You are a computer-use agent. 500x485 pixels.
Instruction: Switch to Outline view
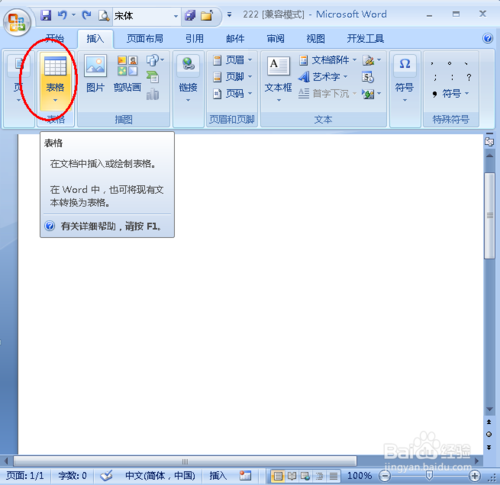click(x=319, y=476)
